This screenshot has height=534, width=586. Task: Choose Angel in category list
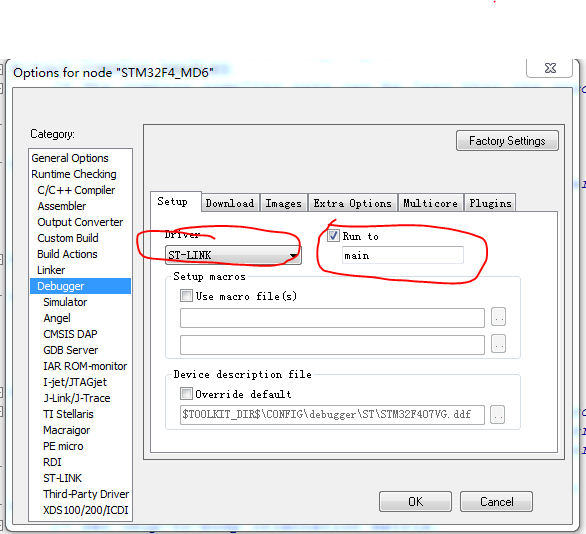(57, 318)
